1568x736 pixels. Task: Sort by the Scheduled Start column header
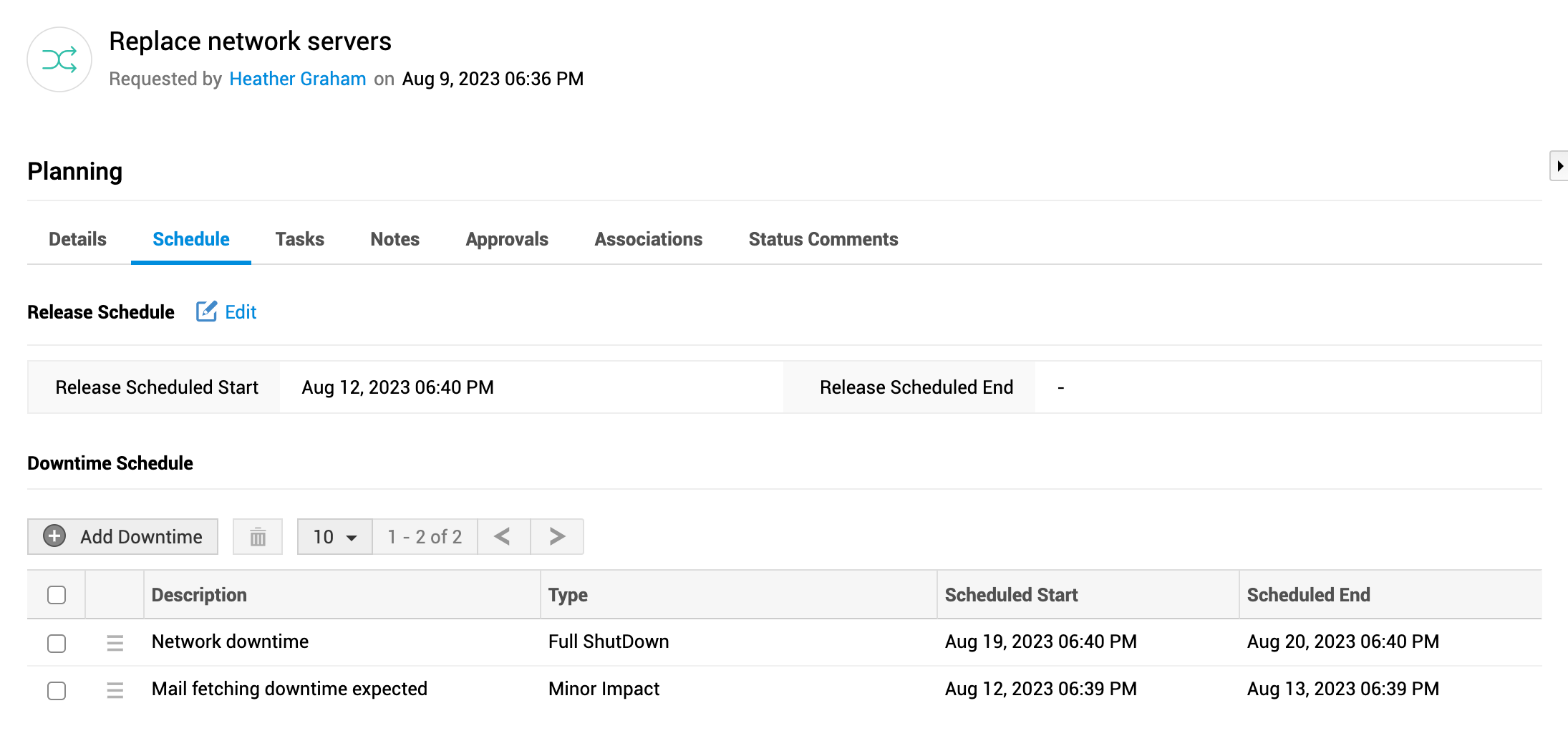(x=1010, y=595)
